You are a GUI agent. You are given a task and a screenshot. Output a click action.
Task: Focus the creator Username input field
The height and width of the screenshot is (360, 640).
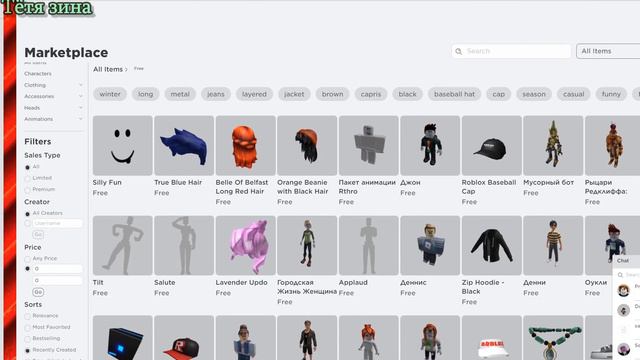[x=58, y=223]
